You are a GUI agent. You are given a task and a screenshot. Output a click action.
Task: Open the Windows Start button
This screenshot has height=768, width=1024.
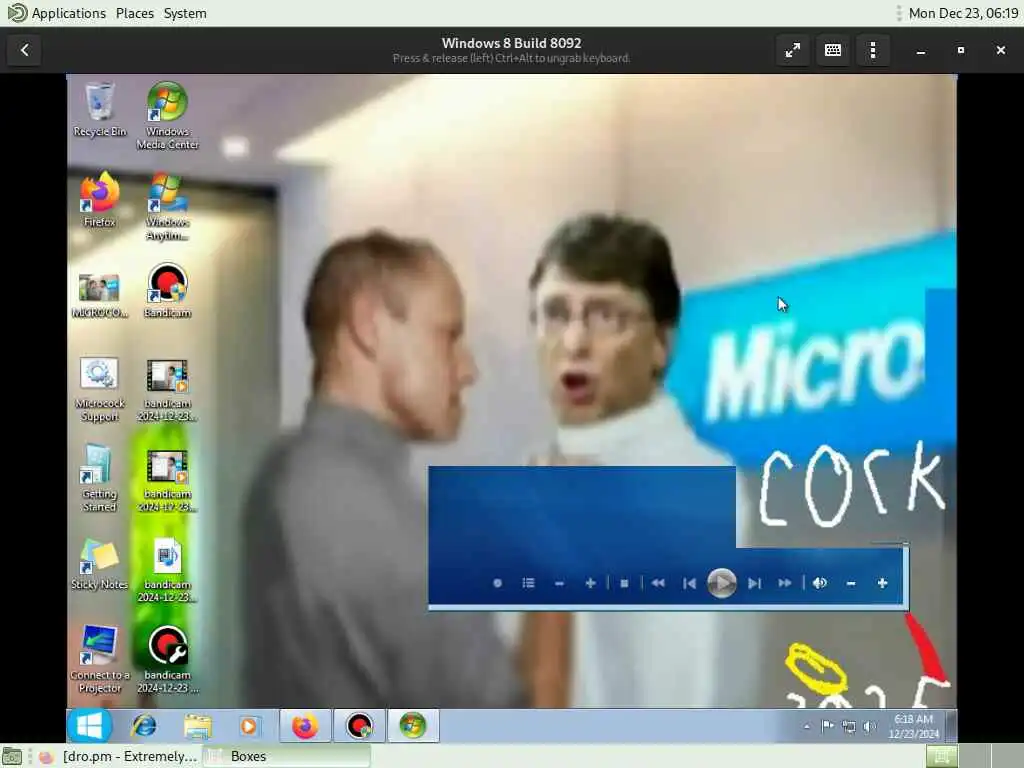click(89, 726)
